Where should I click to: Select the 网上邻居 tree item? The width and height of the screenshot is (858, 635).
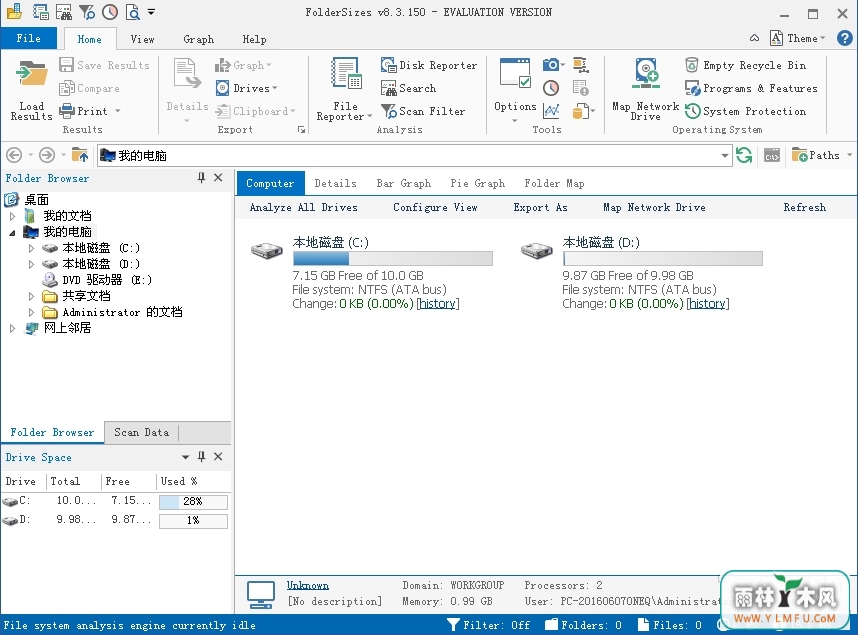tap(67, 328)
